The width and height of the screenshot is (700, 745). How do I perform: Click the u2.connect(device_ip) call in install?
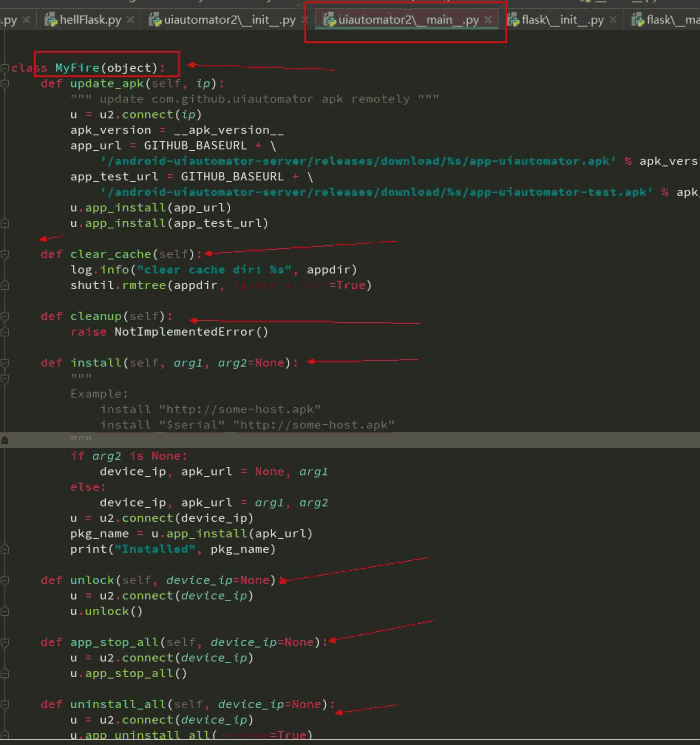176,518
